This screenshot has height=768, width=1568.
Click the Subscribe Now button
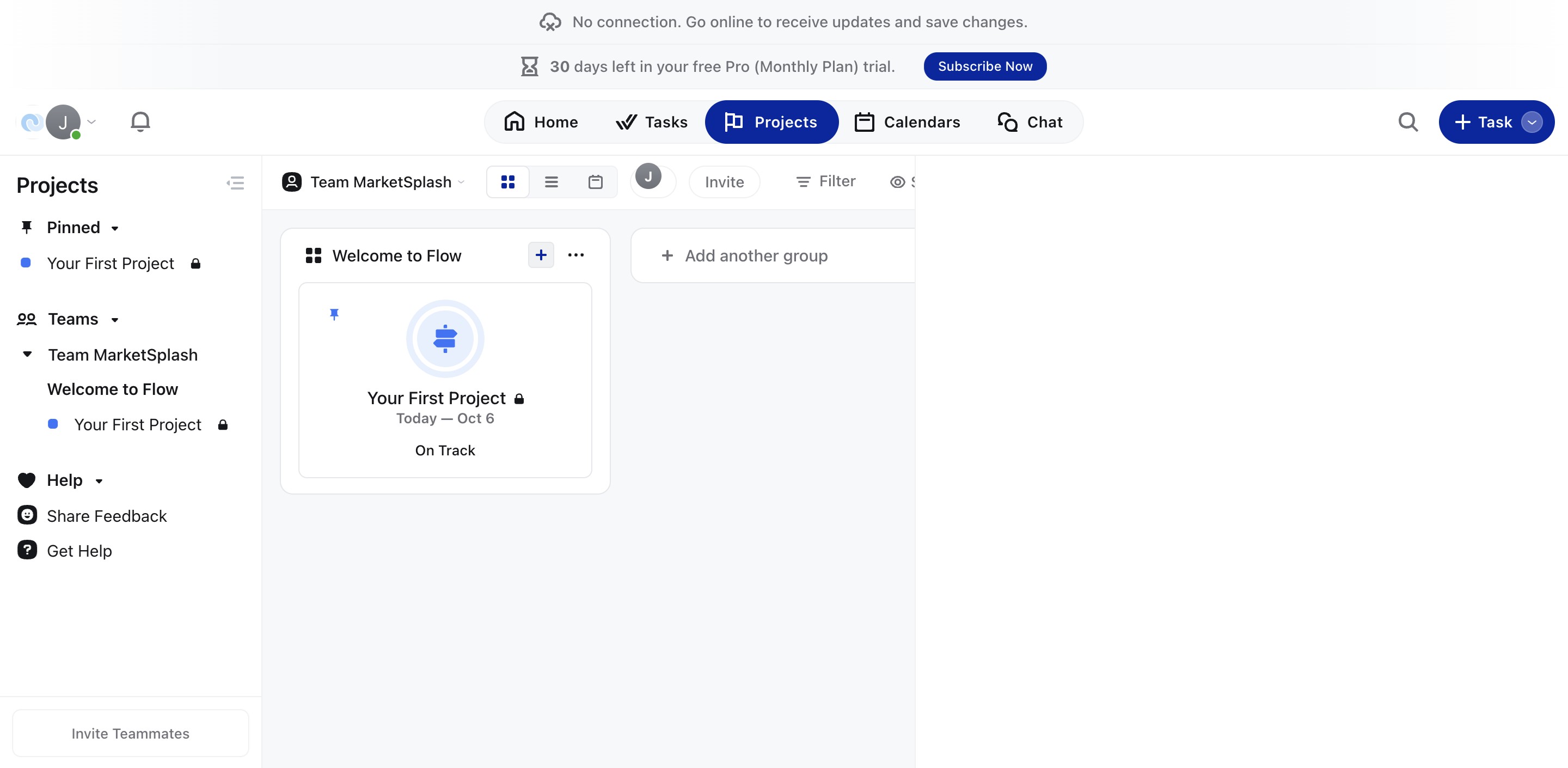[x=984, y=66]
